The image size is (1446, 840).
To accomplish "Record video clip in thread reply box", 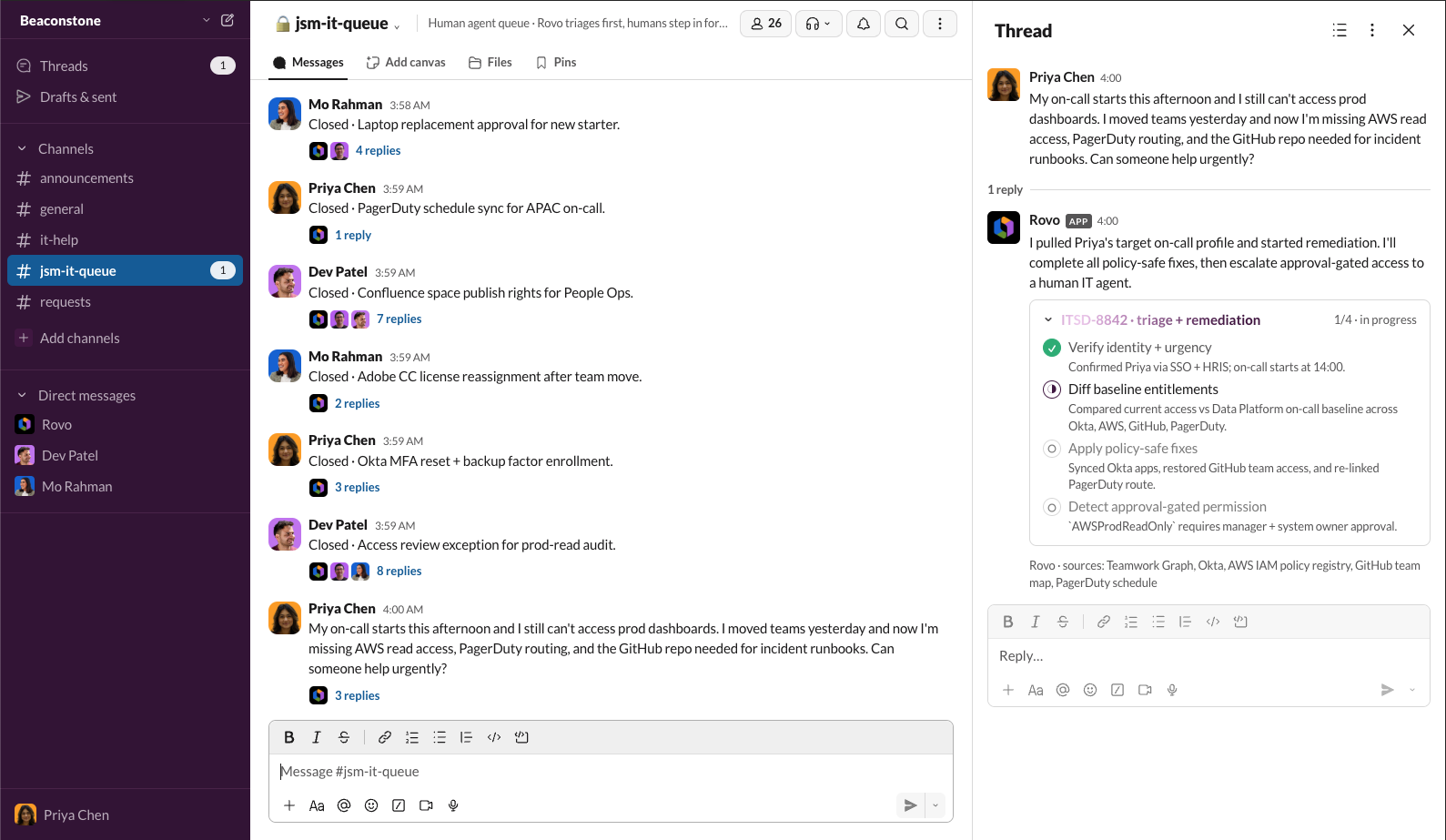I will 1145,690.
